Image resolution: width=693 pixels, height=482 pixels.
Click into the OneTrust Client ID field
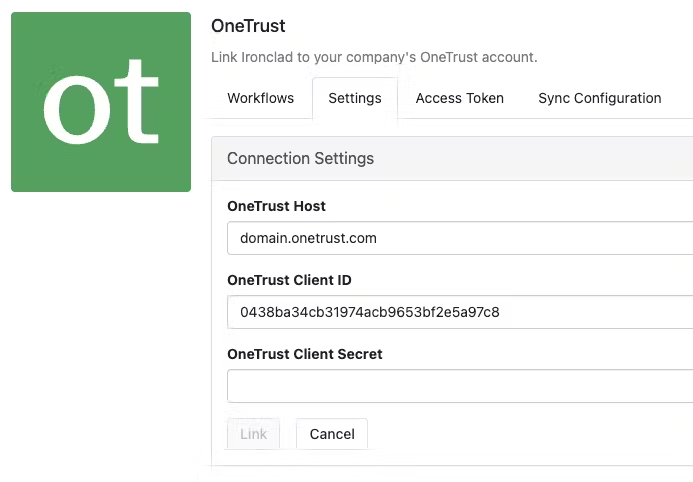460,312
